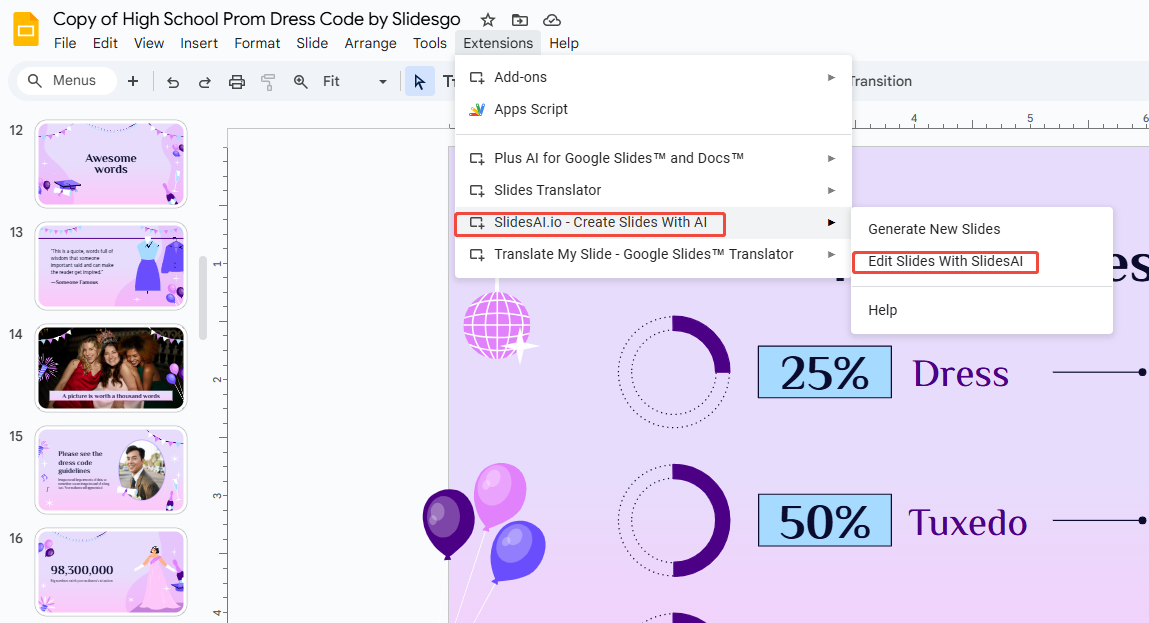Viewport: 1149px width, 623px height.
Task: Click the New slide plus icon
Action: pos(133,81)
